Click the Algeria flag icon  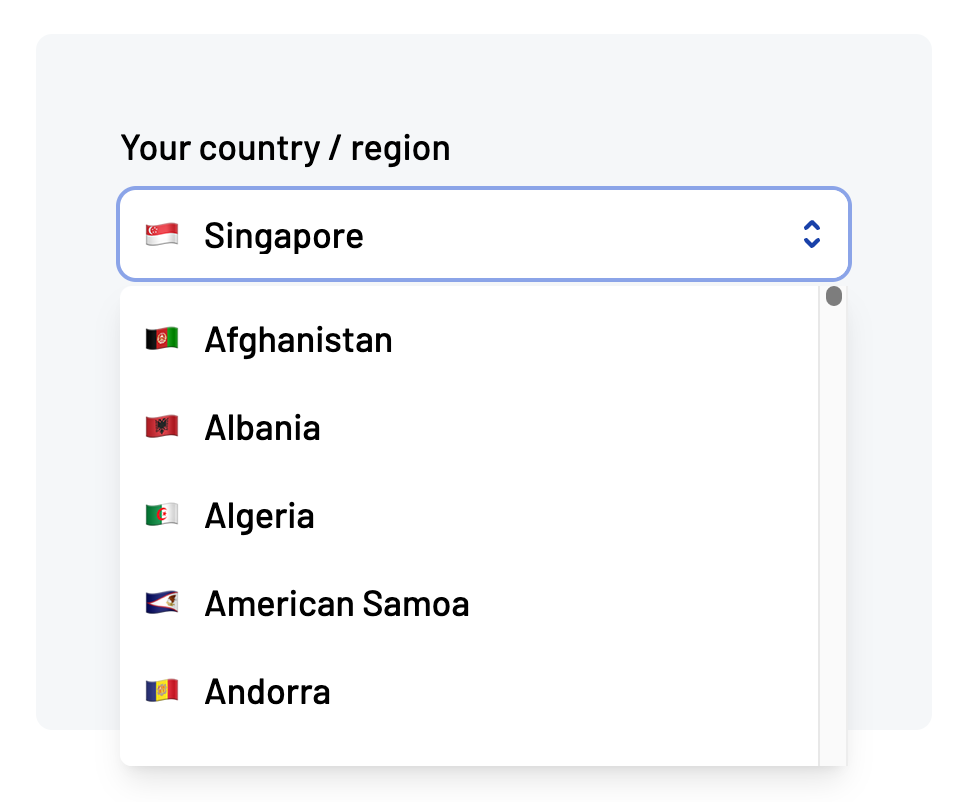pyautogui.click(x=161, y=515)
